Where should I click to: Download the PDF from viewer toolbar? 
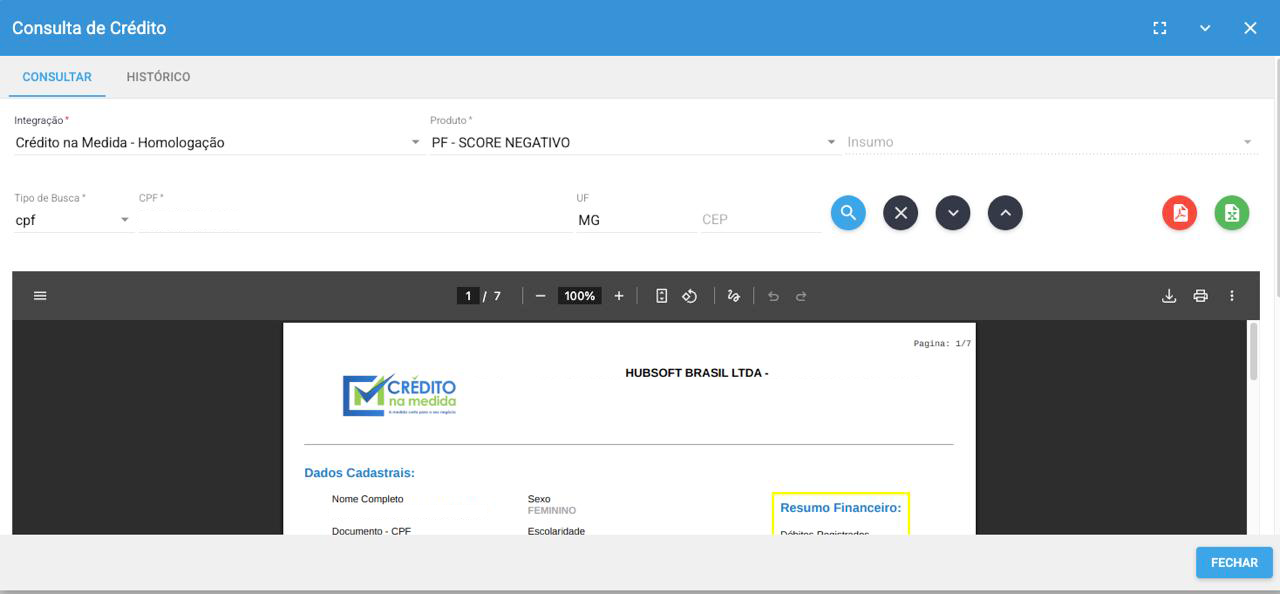point(1168,296)
